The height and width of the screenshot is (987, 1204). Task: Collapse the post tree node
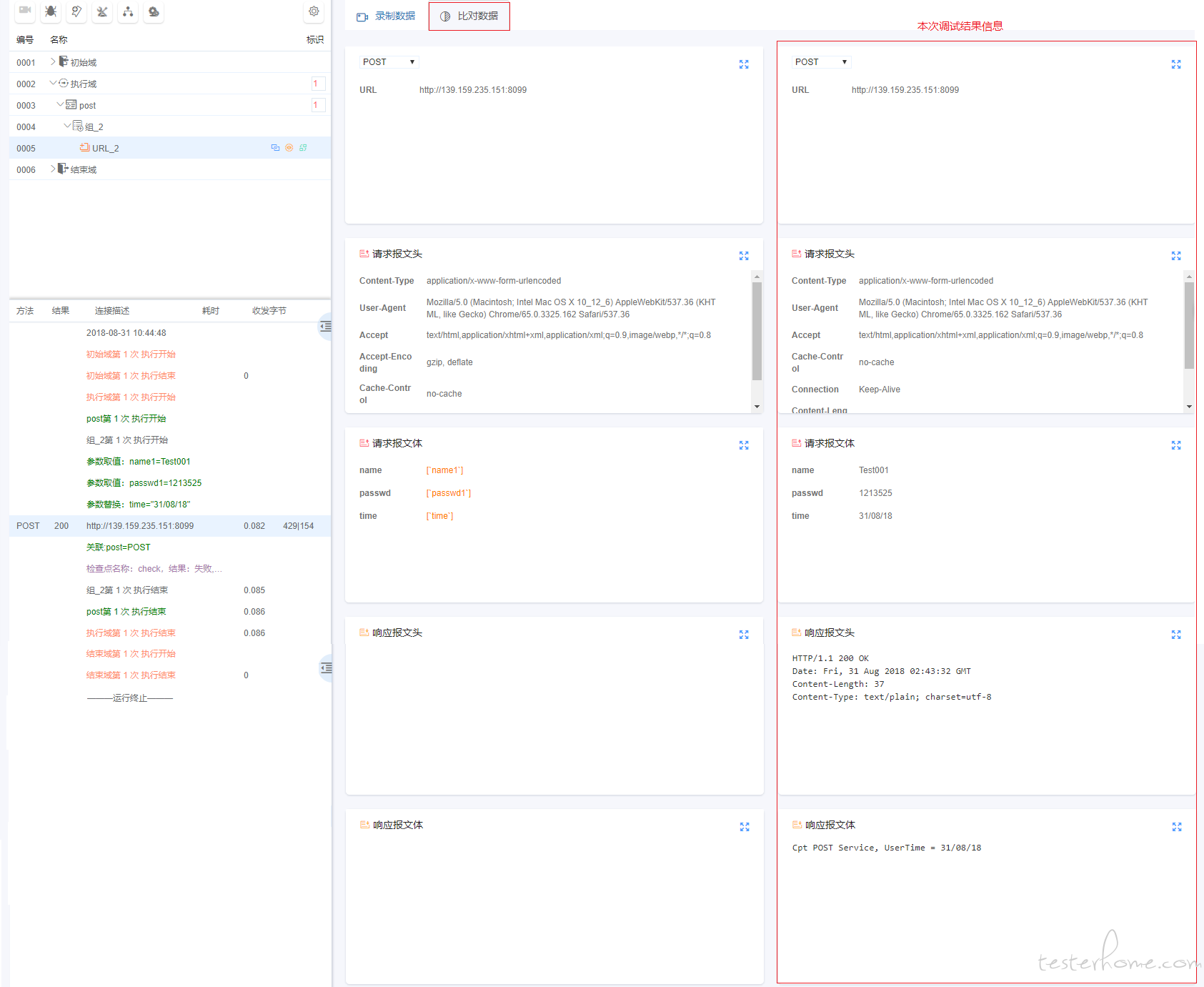(60, 104)
